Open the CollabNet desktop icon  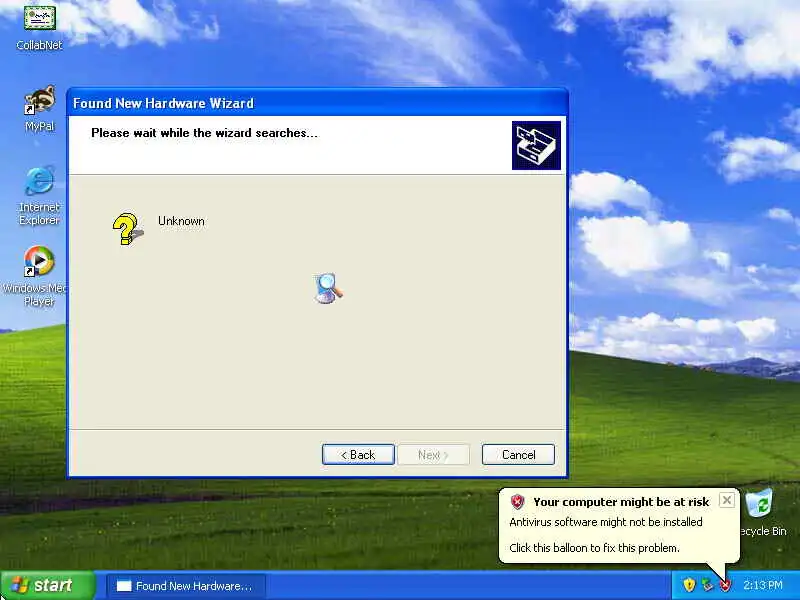click(x=39, y=26)
